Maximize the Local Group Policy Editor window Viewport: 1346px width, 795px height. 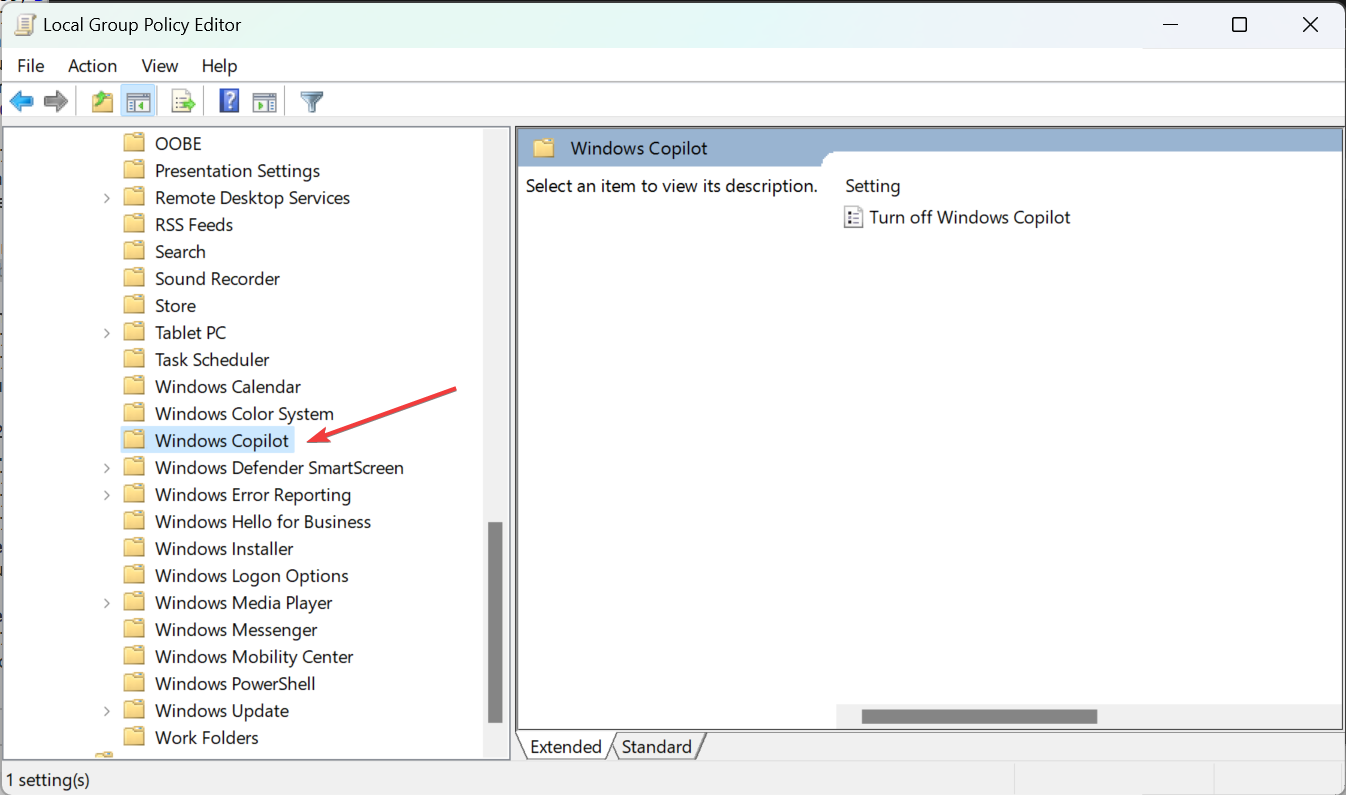tap(1239, 25)
